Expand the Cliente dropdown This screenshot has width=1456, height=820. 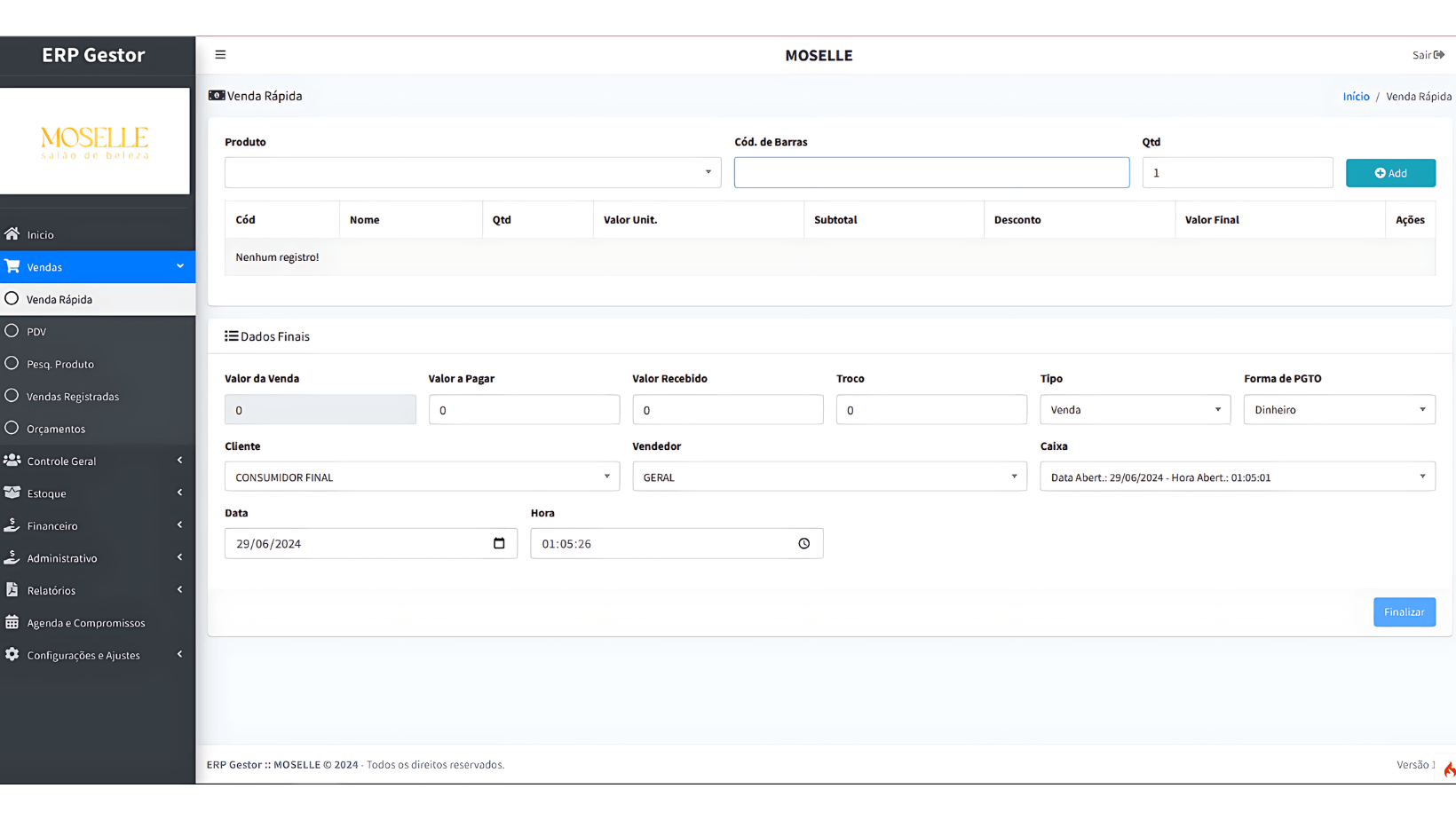[x=422, y=477]
